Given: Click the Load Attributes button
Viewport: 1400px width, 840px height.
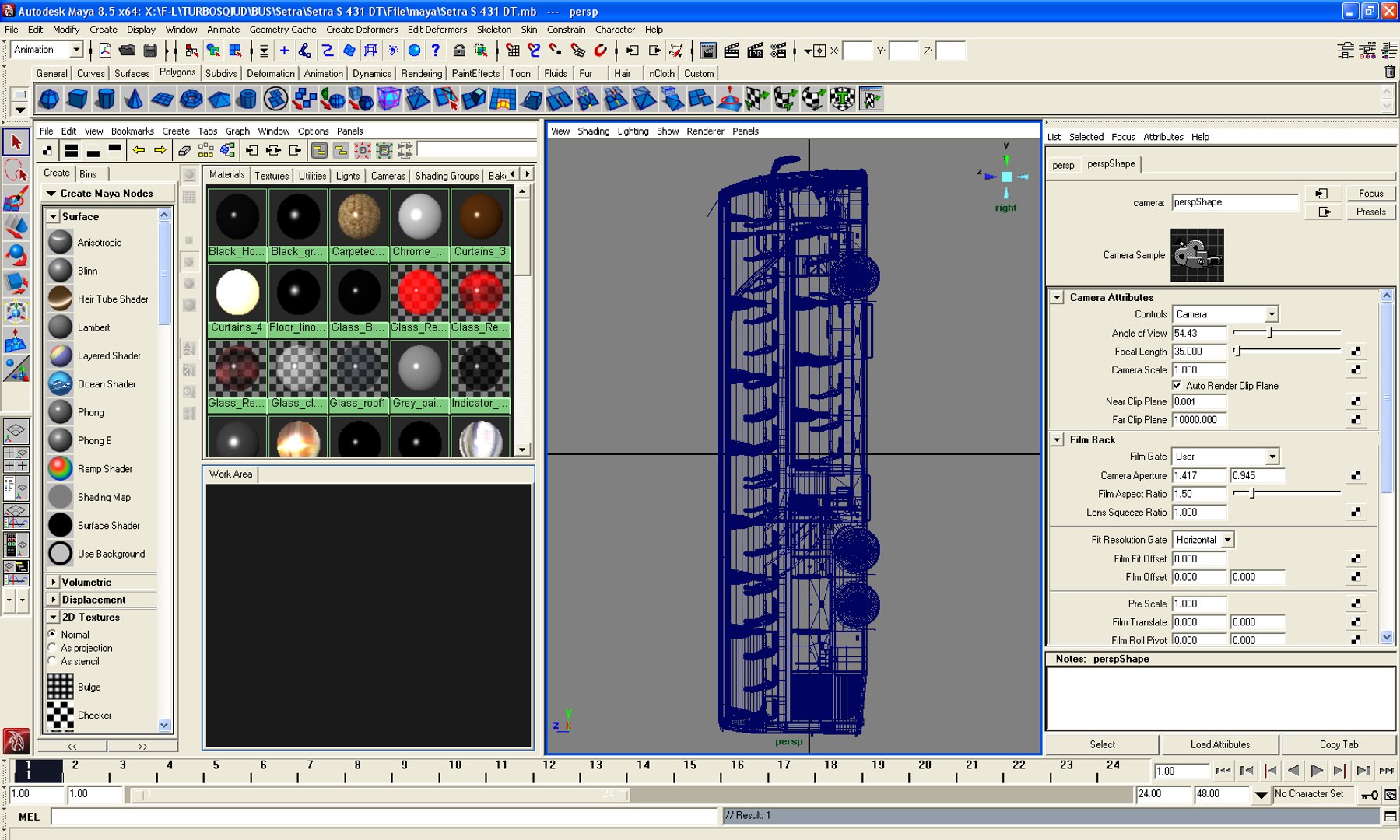Looking at the screenshot, I should [x=1220, y=744].
